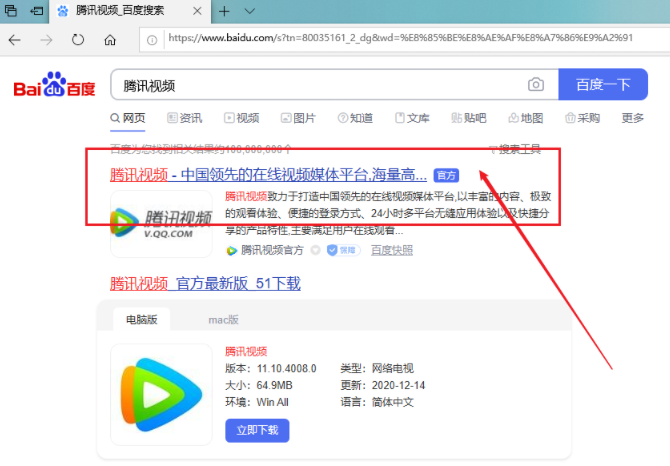Click the red 腾讯视频 software name
Screen dimensions: 670x466
tap(246, 352)
